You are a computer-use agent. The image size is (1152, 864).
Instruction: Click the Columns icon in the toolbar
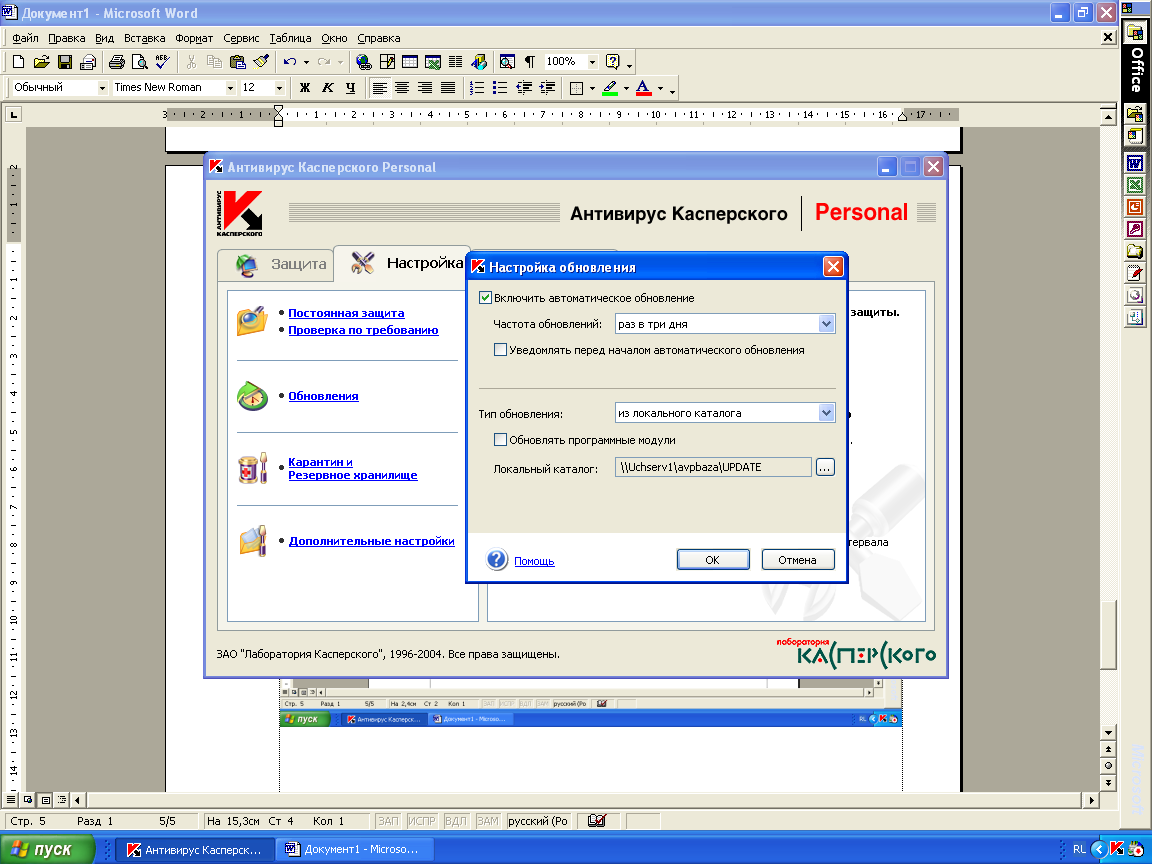point(456,62)
